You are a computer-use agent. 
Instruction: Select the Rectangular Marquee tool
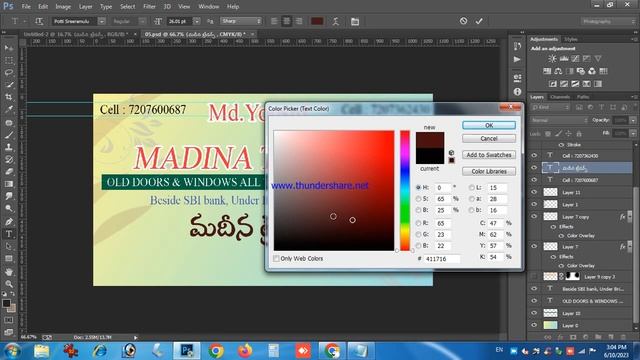[x=9, y=60]
